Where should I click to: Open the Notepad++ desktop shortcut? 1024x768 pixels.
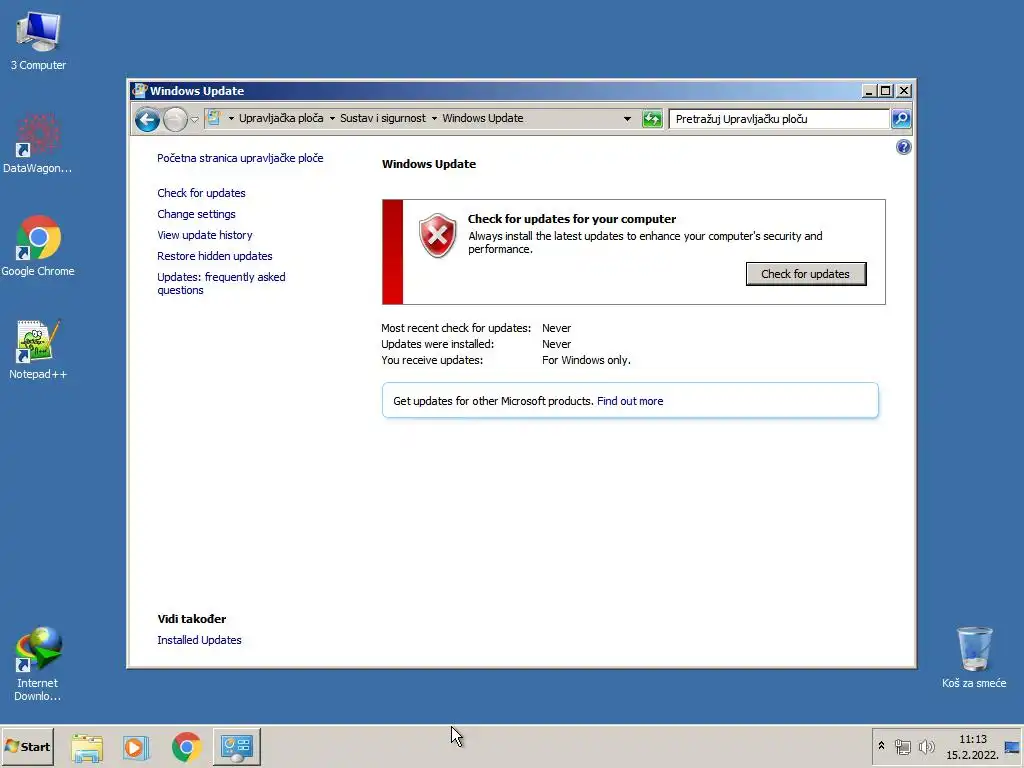tap(38, 349)
